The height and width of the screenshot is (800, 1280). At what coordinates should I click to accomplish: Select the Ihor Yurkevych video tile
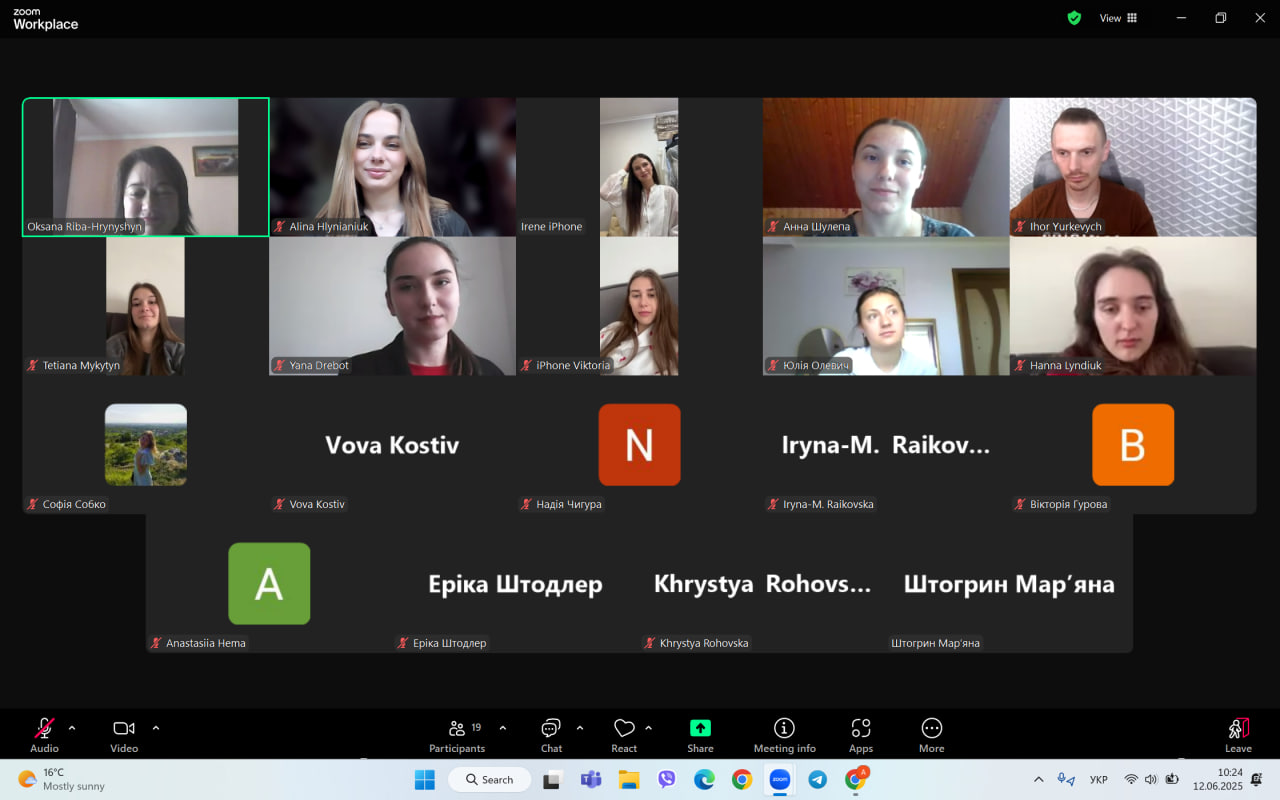pos(1133,167)
